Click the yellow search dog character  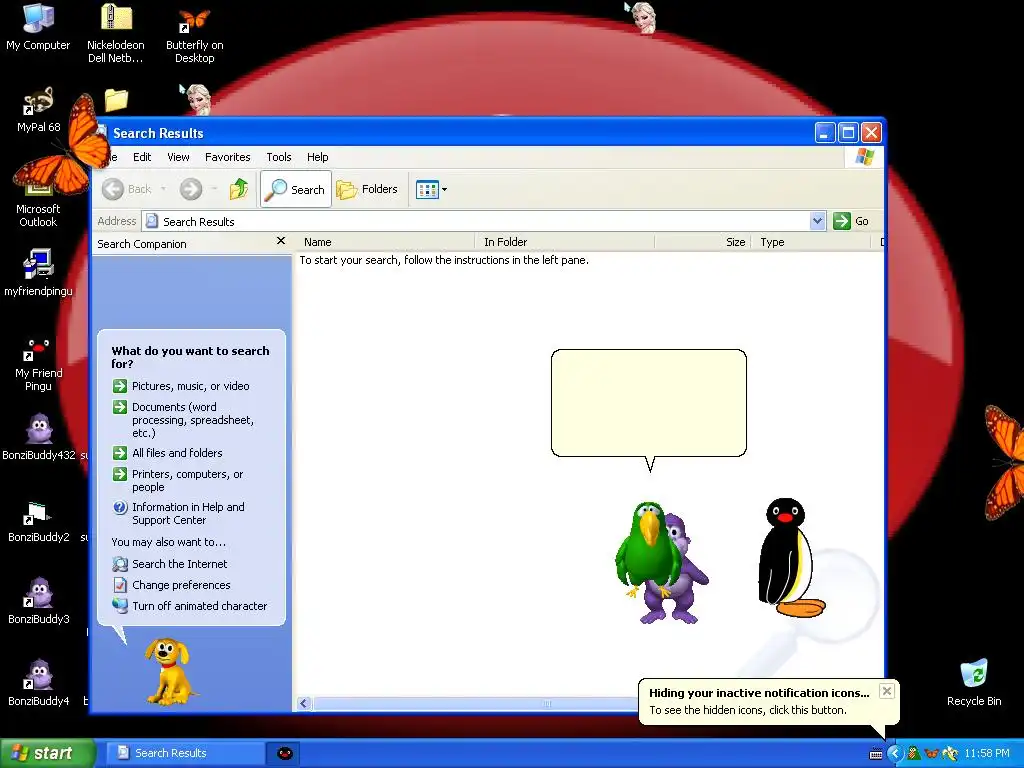tap(168, 671)
